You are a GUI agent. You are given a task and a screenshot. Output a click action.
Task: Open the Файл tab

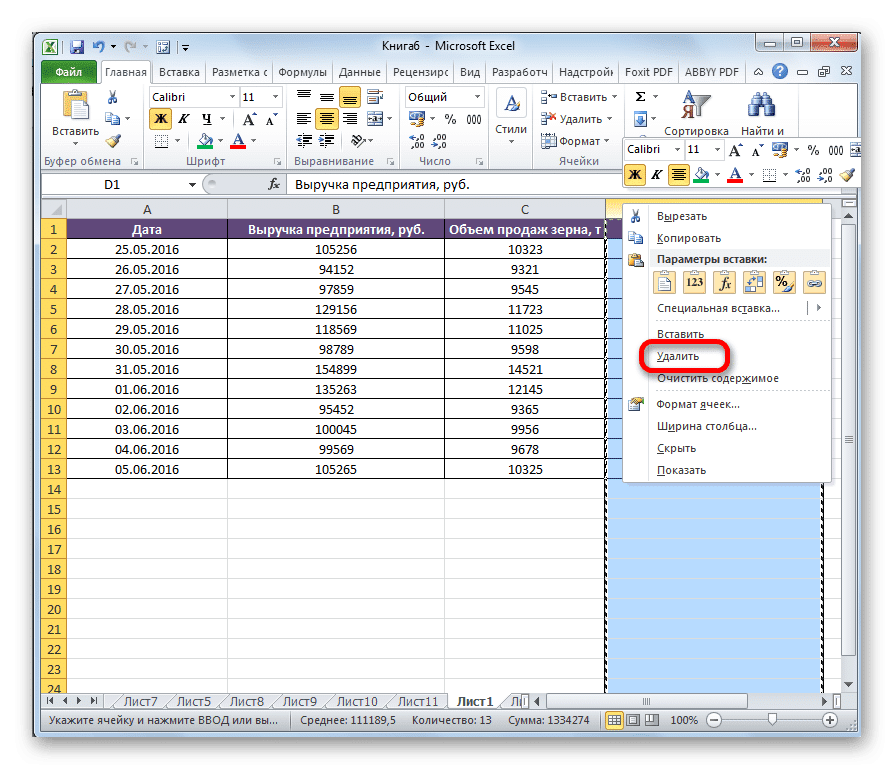pyautogui.click(x=68, y=72)
